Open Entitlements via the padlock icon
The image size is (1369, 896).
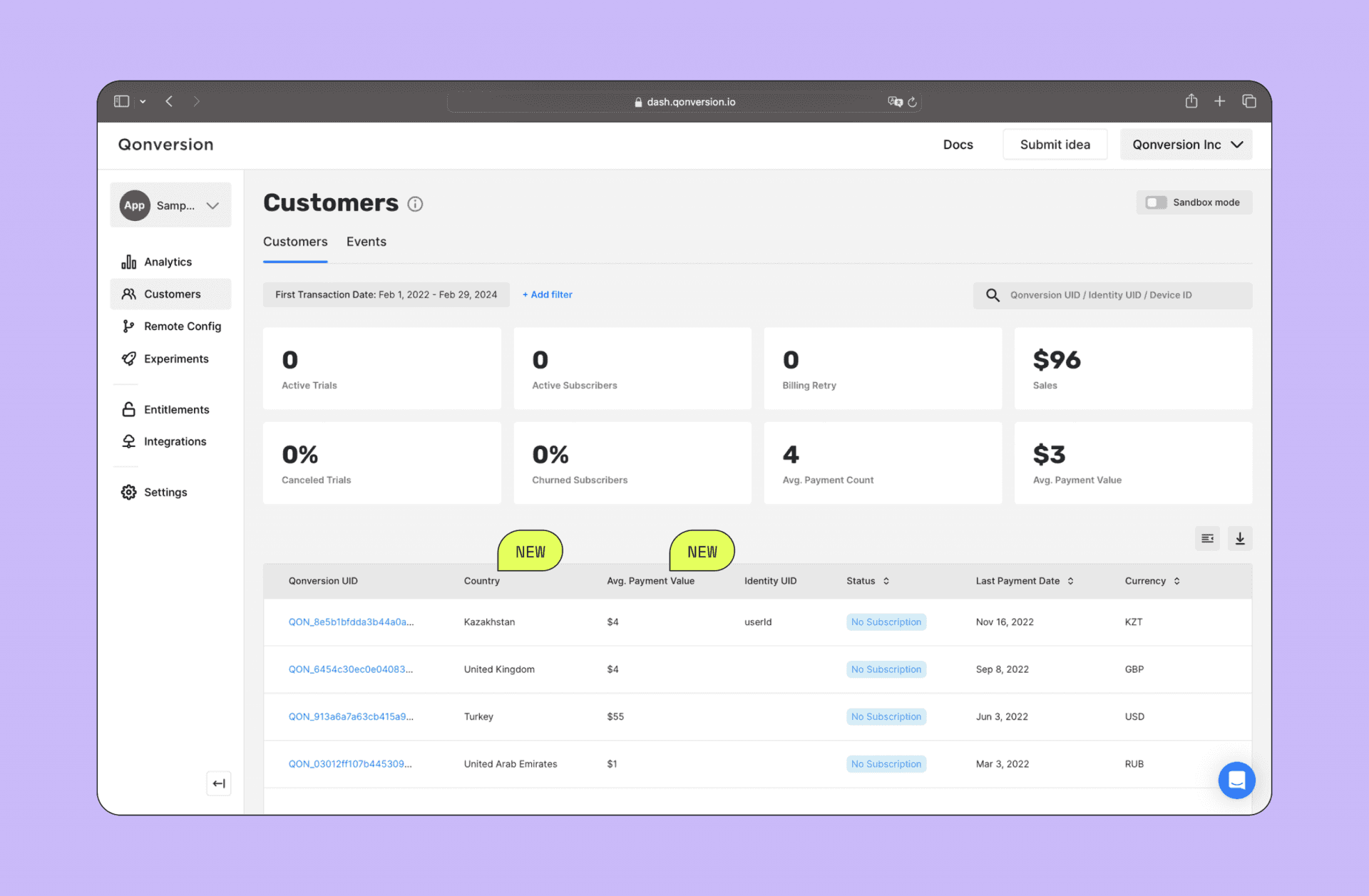tap(128, 409)
